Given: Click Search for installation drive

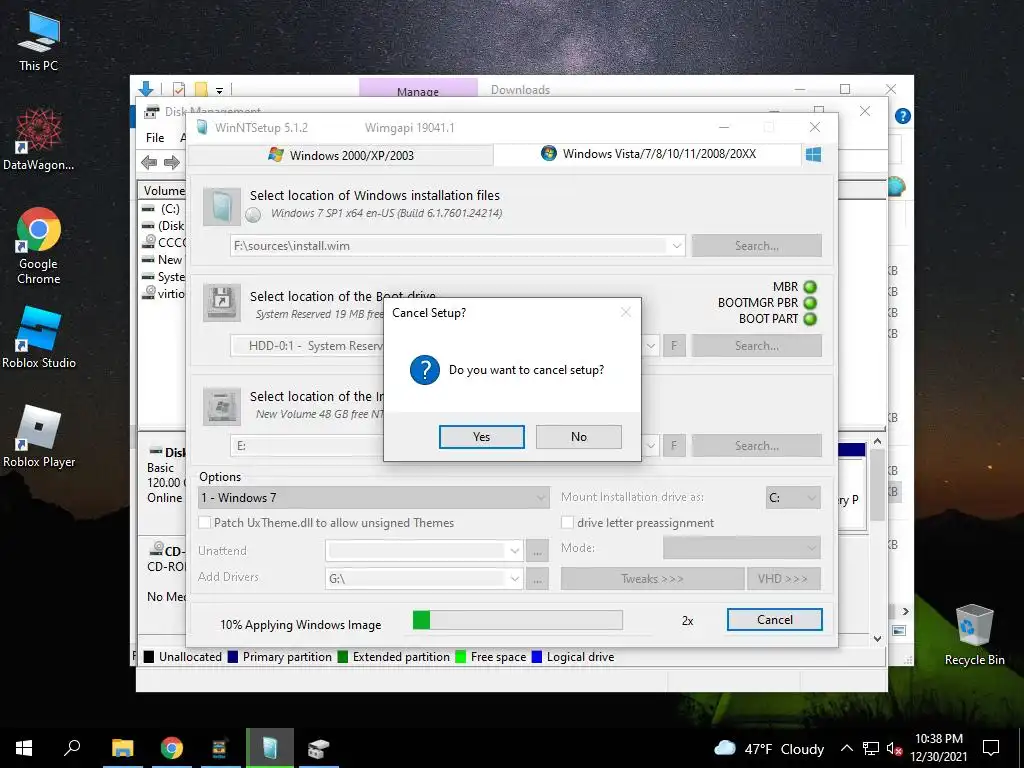Looking at the screenshot, I should pyautogui.click(x=756, y=445).
